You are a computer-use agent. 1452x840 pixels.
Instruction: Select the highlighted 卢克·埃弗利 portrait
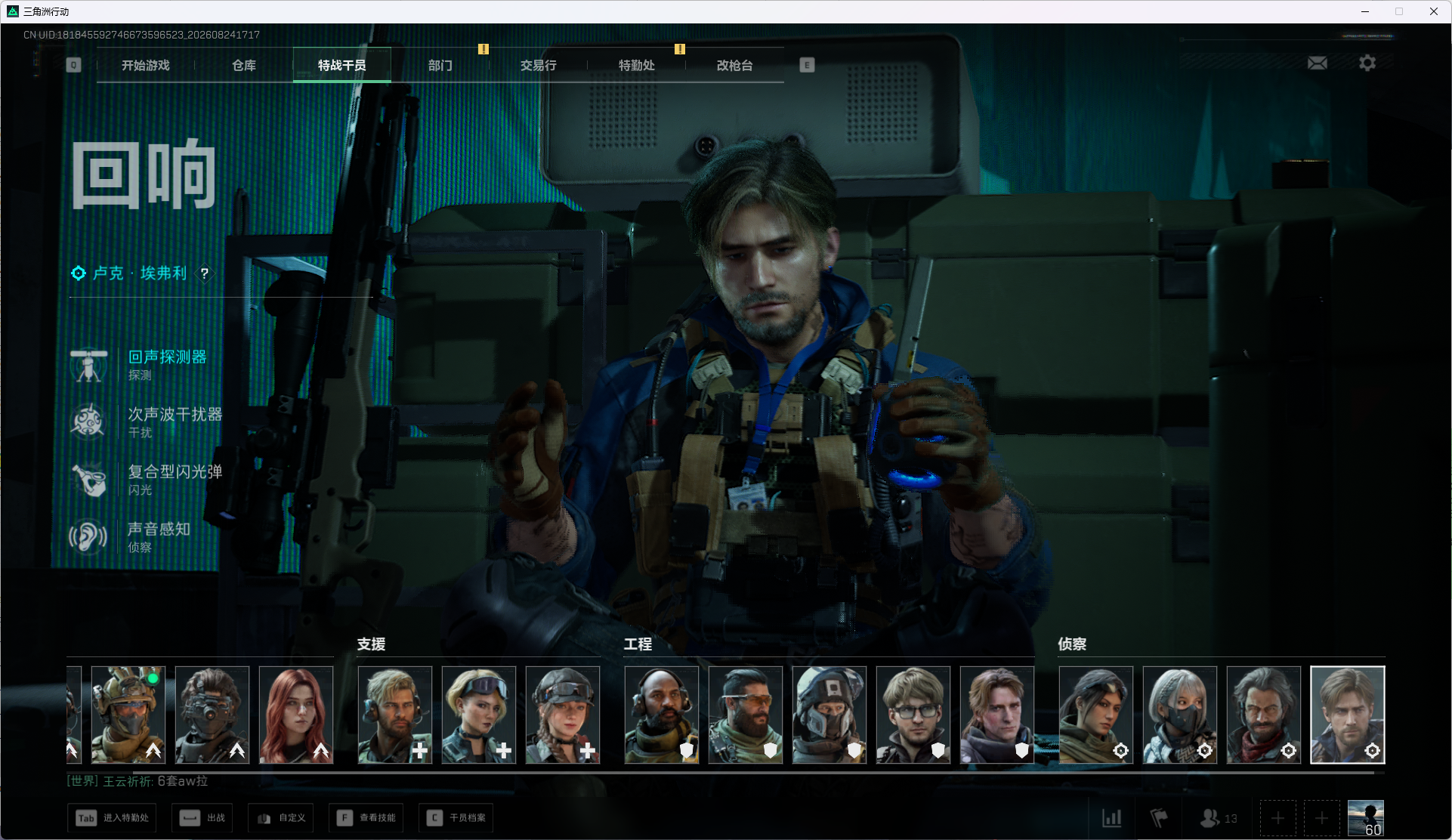point(1348,715)
